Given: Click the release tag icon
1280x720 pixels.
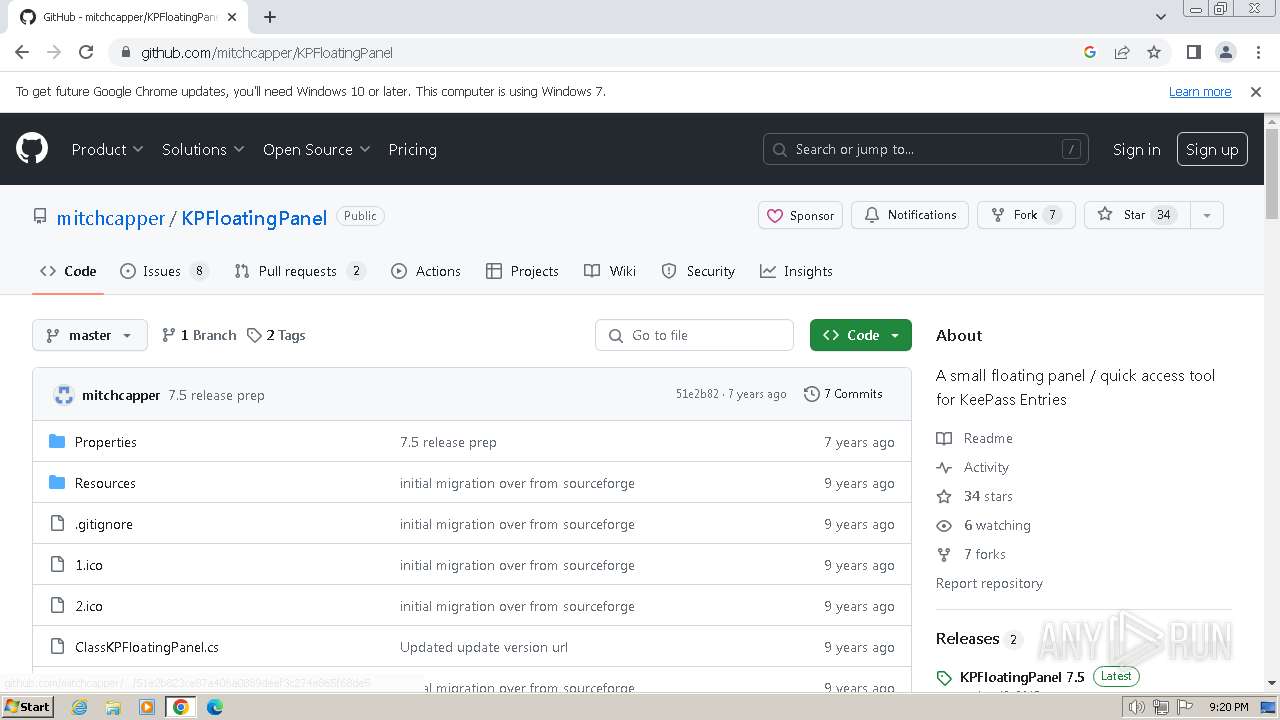Looking at the screenshot, I should (x=944, y=677).
